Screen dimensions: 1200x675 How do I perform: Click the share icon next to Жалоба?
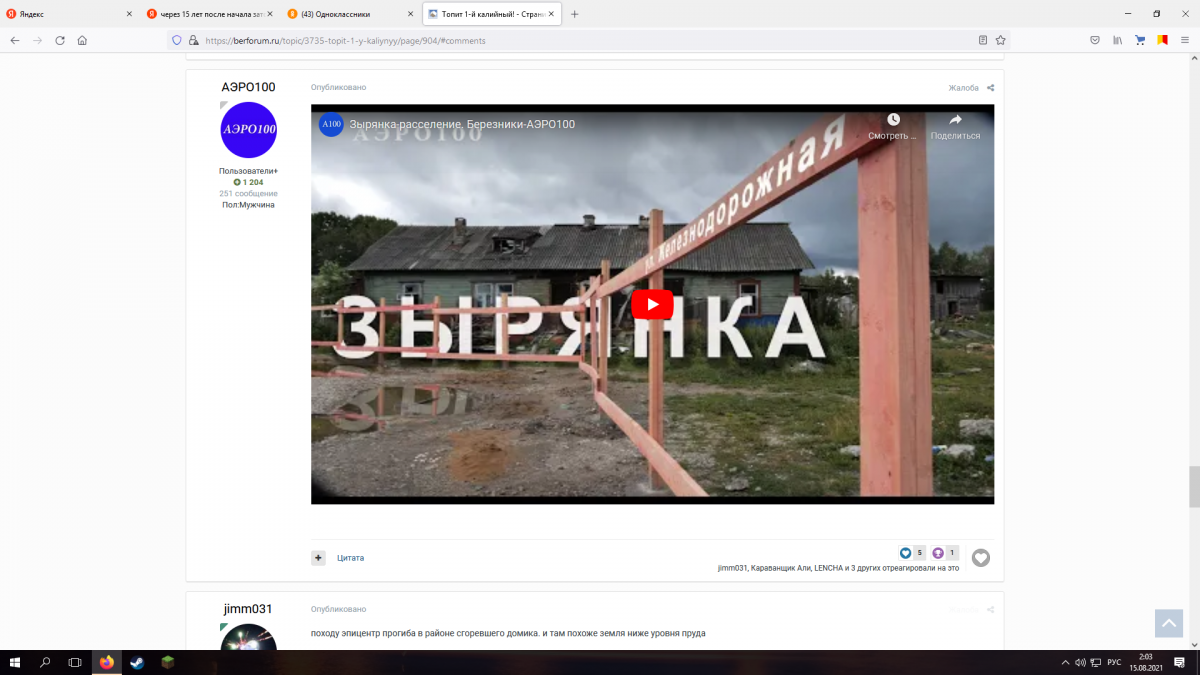point(990,88)
